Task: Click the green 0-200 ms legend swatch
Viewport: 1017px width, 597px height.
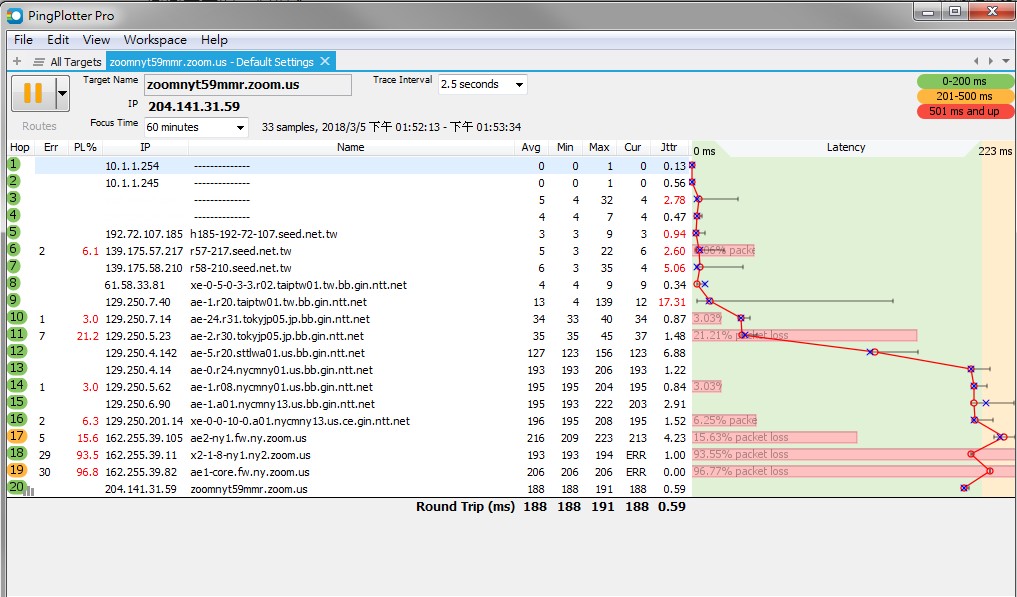Action: coord(964,81)
